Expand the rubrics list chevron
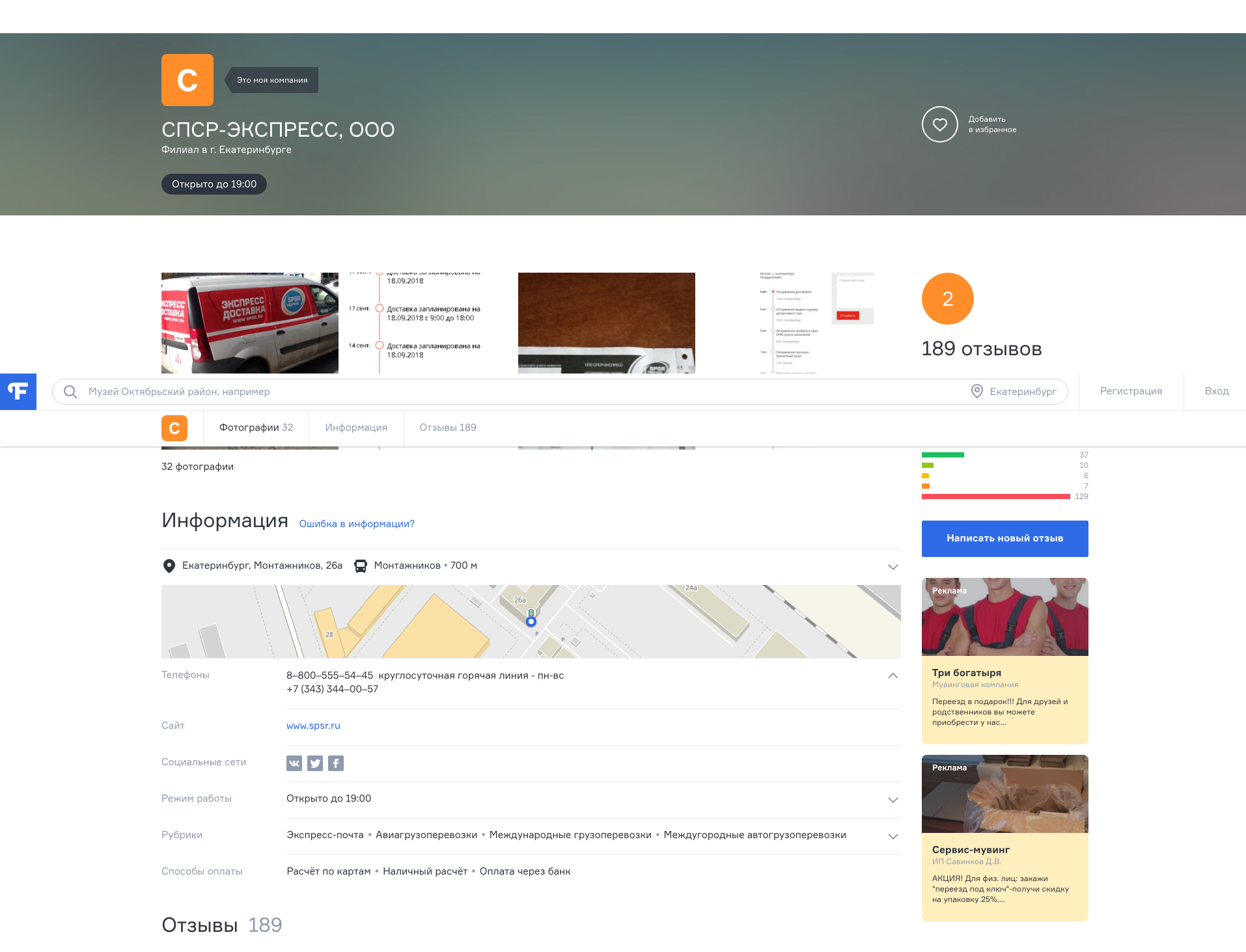Image resolution: width=1246 pixels, height=952 pixels. [x=893, y=836]
